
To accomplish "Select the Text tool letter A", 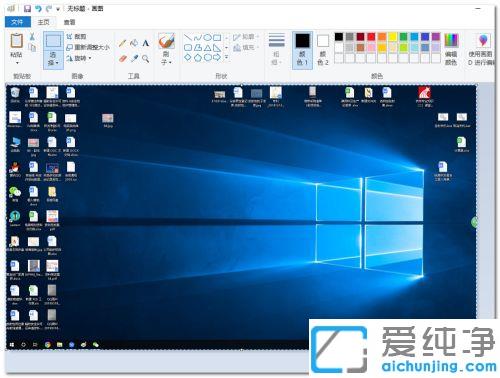I will click(146, 43).
